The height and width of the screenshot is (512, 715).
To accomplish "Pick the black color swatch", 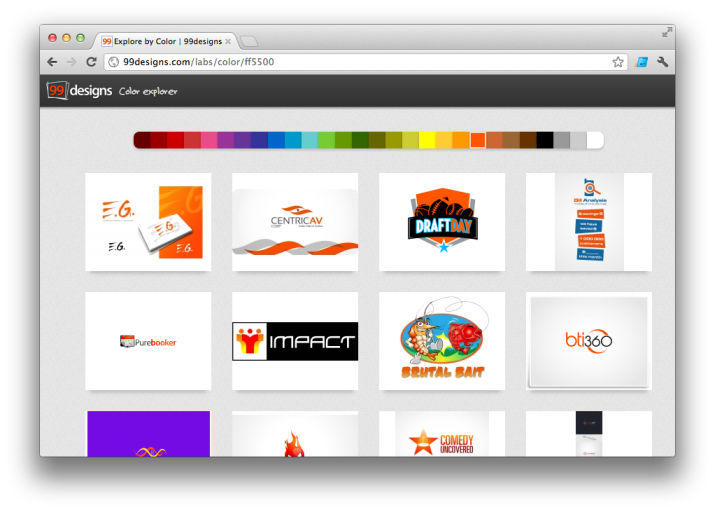I will pos(545,140).
